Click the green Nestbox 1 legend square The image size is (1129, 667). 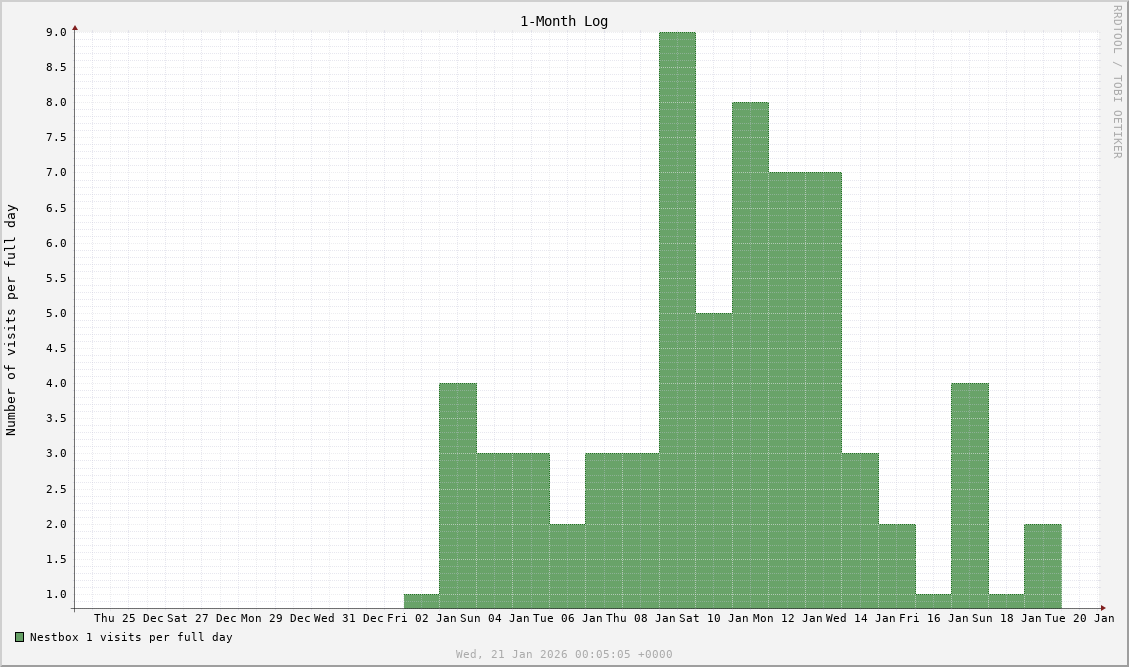point(19,637)
